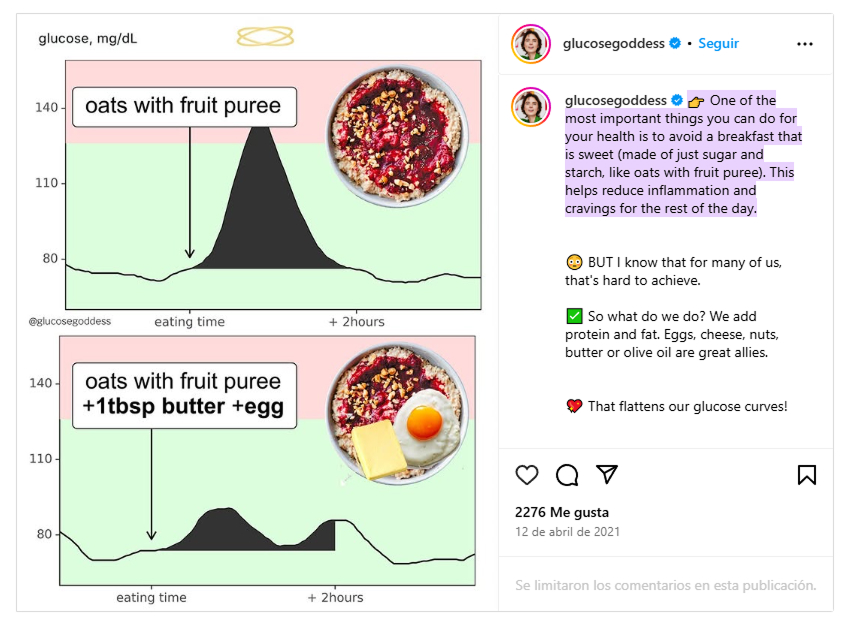Click the fried egg on the bottom bowl
The width and height of the screenshot is (849, 629).
(x=425, y=422)
